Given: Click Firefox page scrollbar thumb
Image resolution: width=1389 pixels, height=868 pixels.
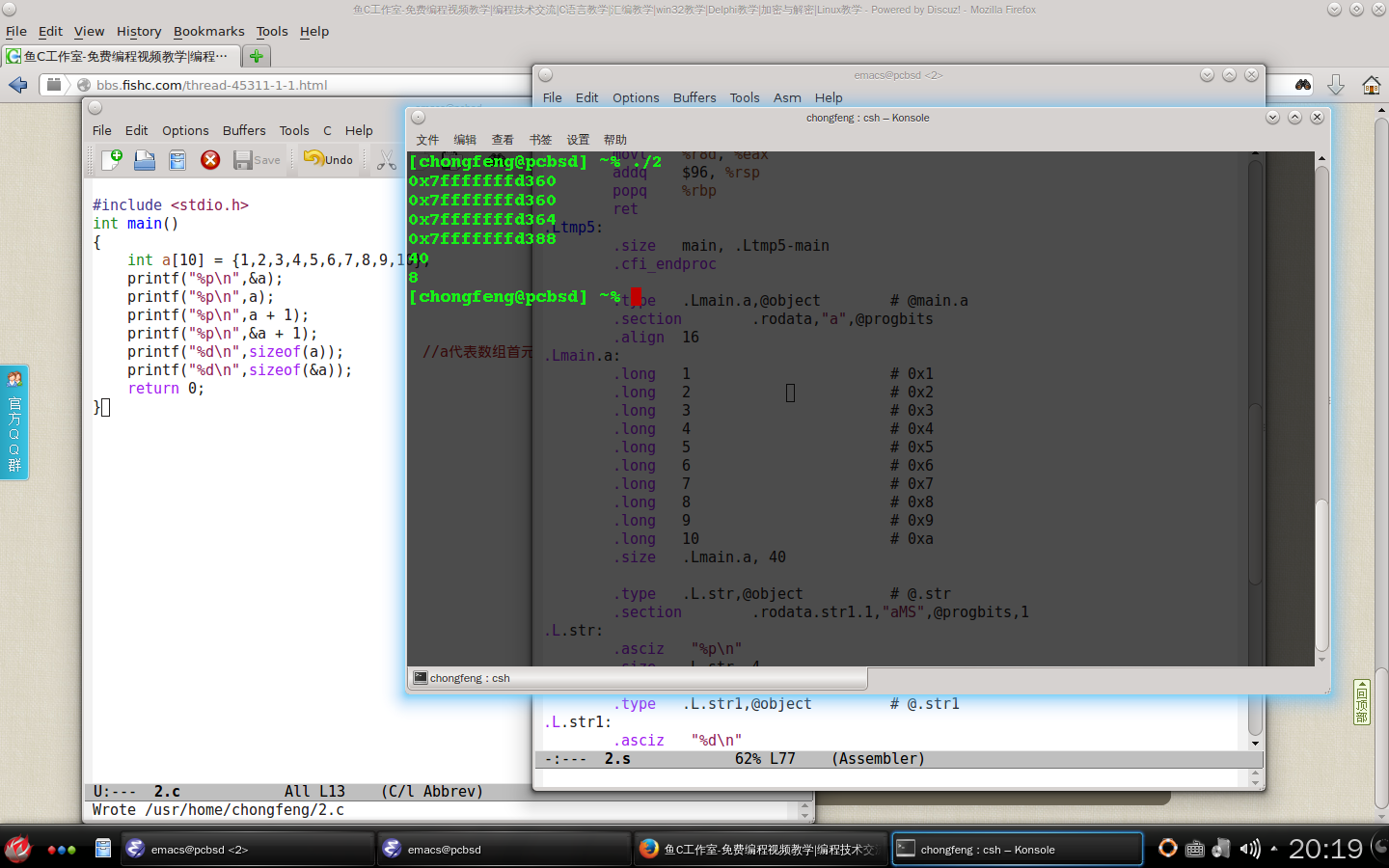Looking at the screenshot, I should [x=1381, y=738].
